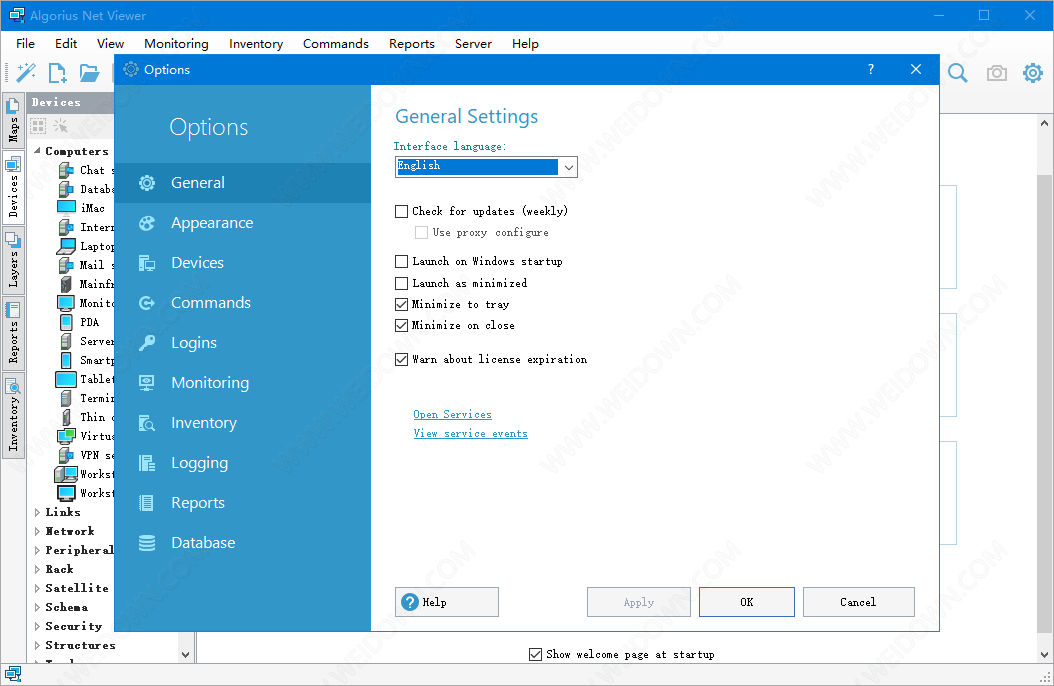Switch to the Layers side panel
Screen dimensions: 1054x686
point(13,259)
